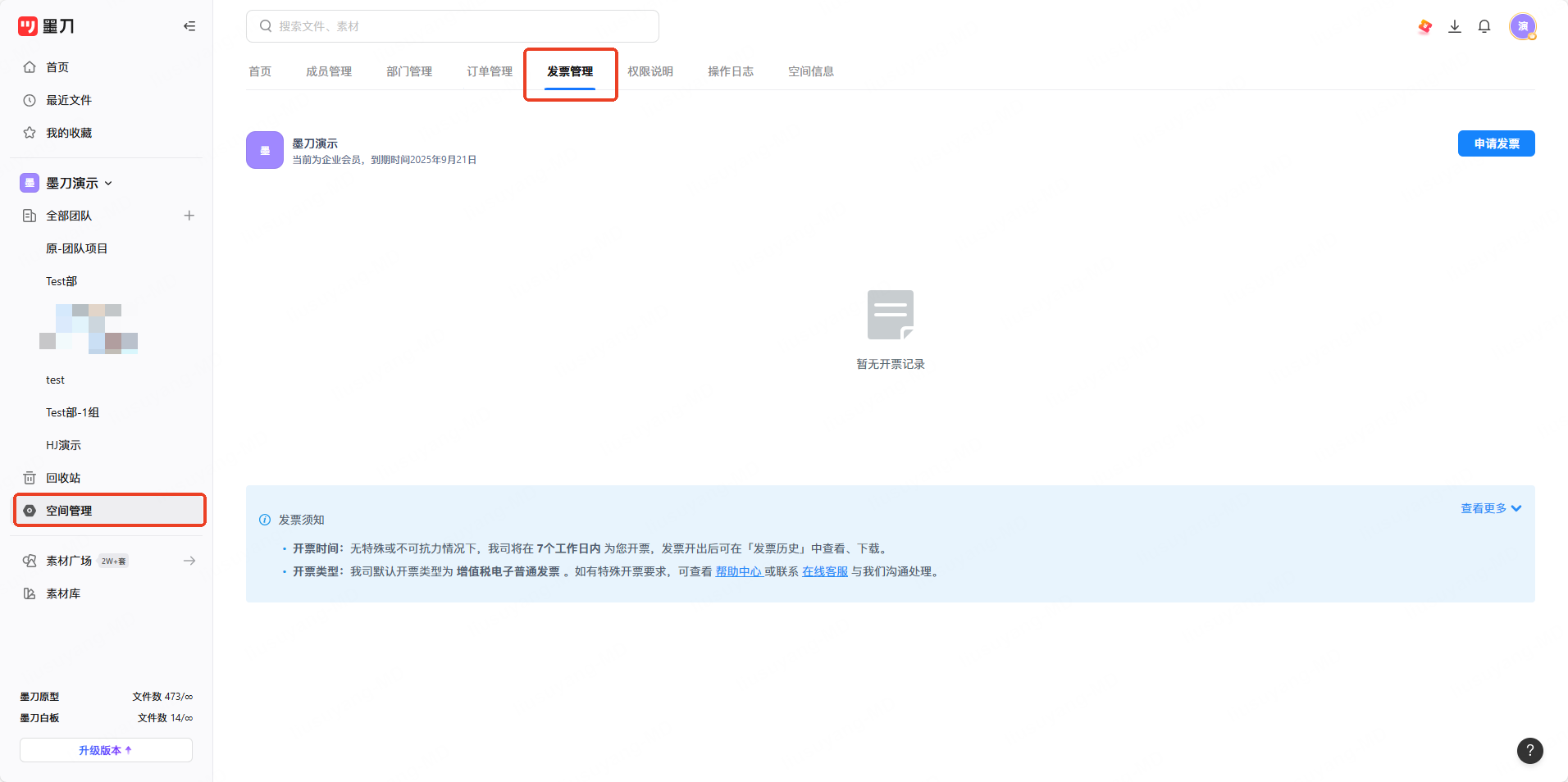Click the 墨刀白板 file count row

tap(107, 718)
